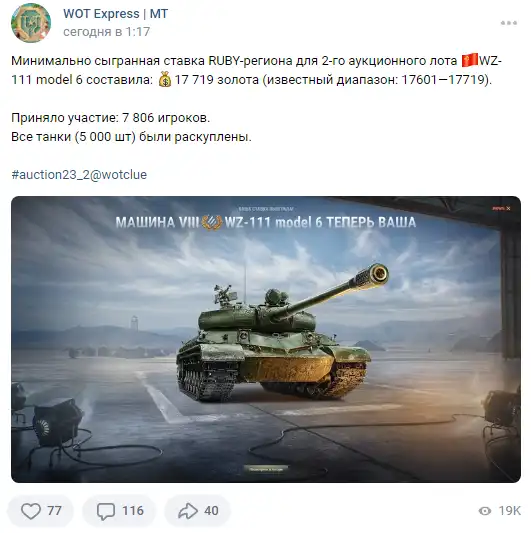This screenshot has width=531, height=533.
Task: Click the comment count 116
Action: point(133,511)
